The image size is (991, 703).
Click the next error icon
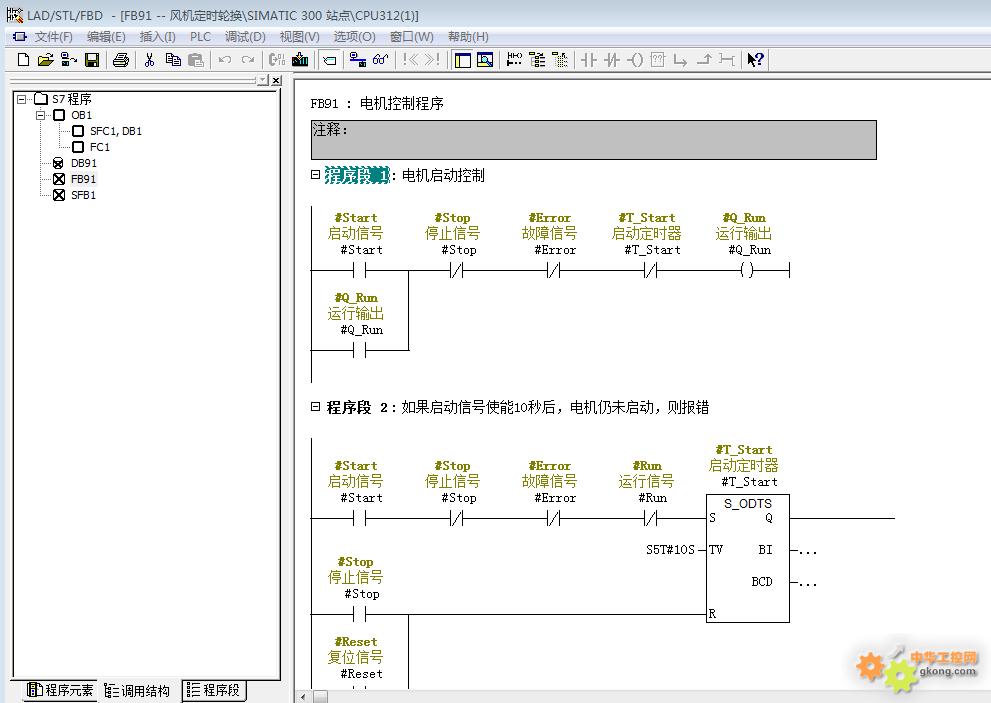pyautogui.click(x=432, y=60)
